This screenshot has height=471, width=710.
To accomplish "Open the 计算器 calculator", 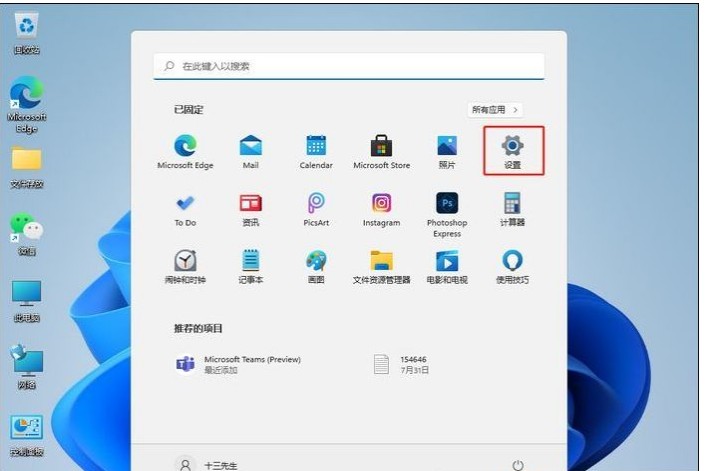I will 513,209.
